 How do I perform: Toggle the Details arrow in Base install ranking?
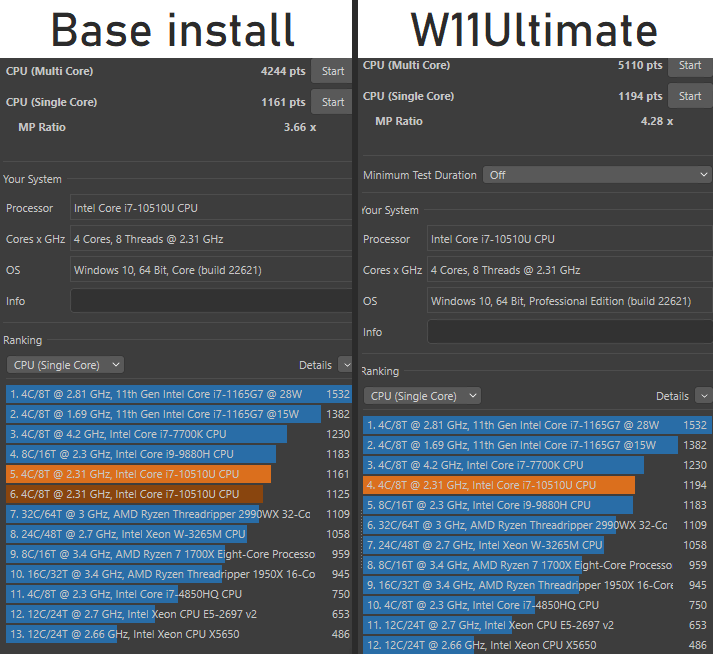point(345,365)
